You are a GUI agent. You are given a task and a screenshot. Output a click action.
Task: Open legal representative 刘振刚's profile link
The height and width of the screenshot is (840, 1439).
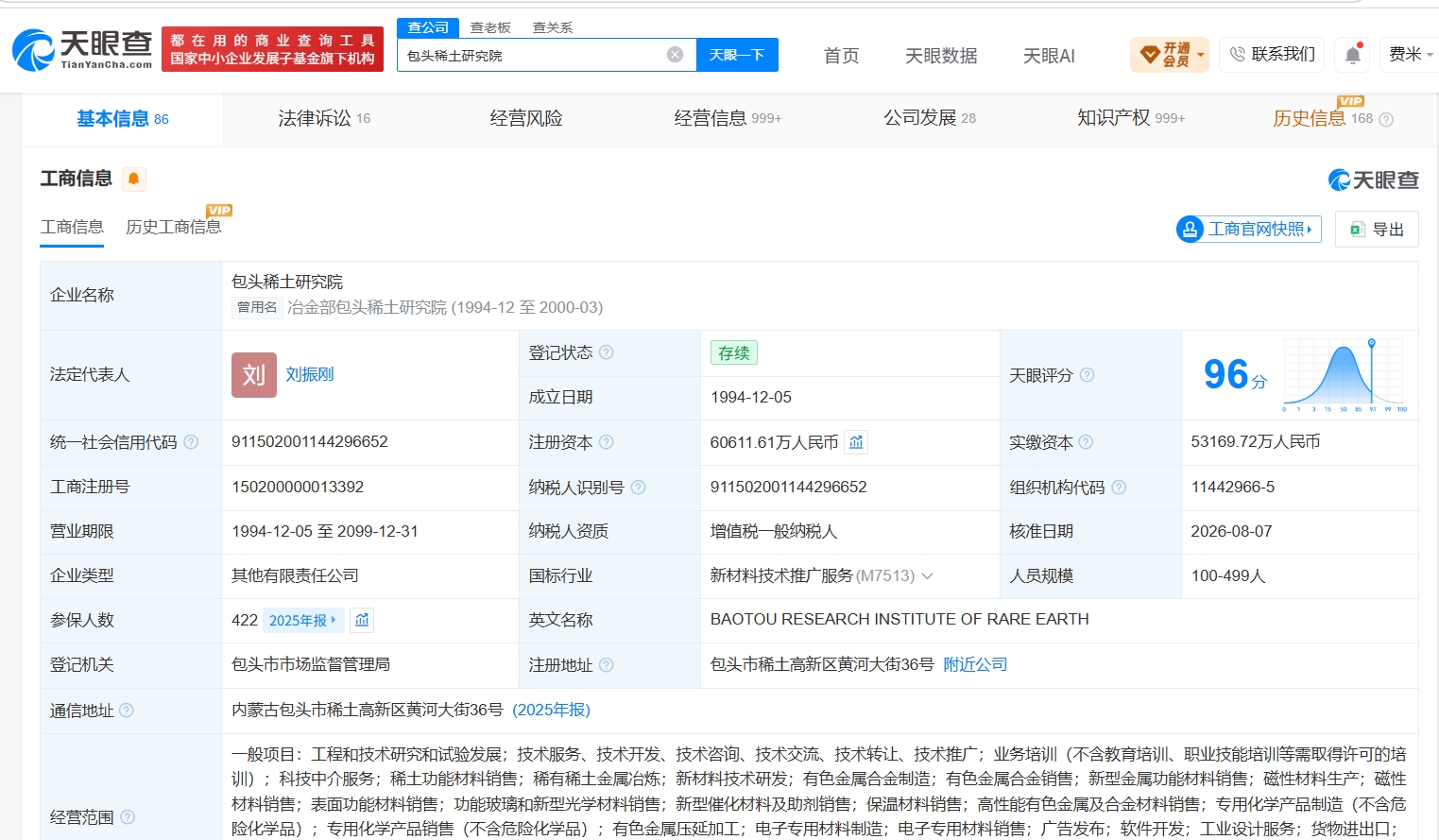point(310,375)
